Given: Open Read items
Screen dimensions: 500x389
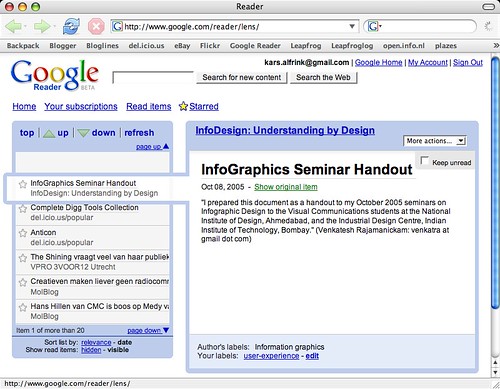Looking at the screenshot, I should [x=149, y=106].
